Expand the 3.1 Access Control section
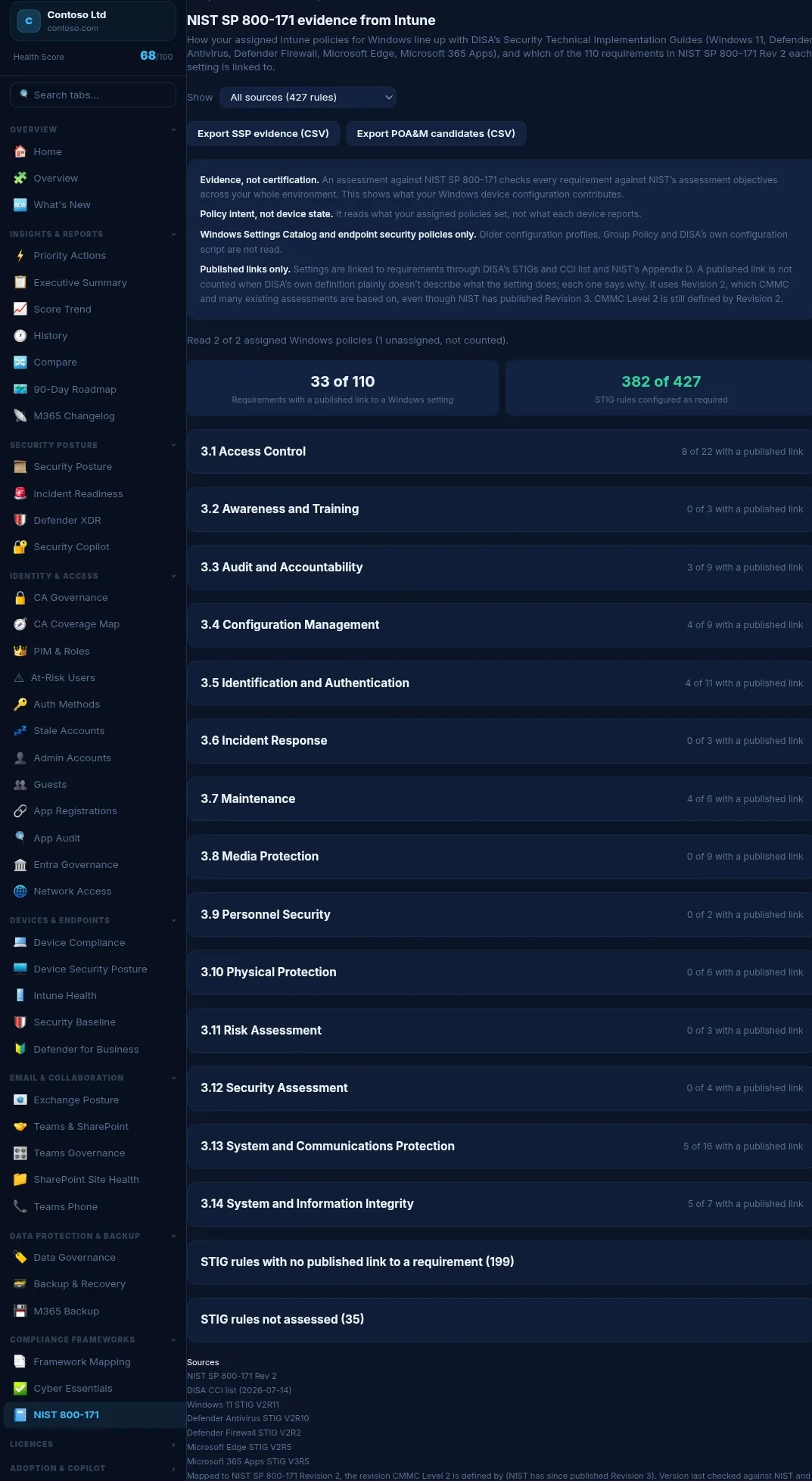The height and width of the screenshot is (1481, 812). (499, 452)
